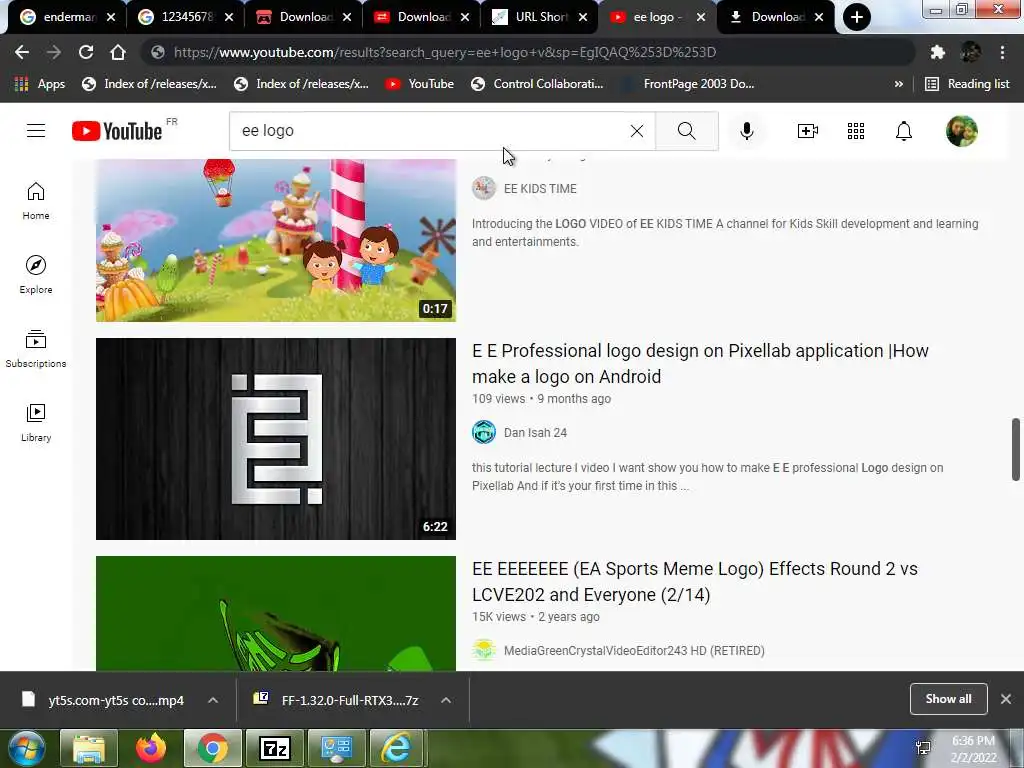Open the green EA Sports meme thumbnail
Image resolution: width=1024 pixels, height=768 pixels.
[276, 614]
